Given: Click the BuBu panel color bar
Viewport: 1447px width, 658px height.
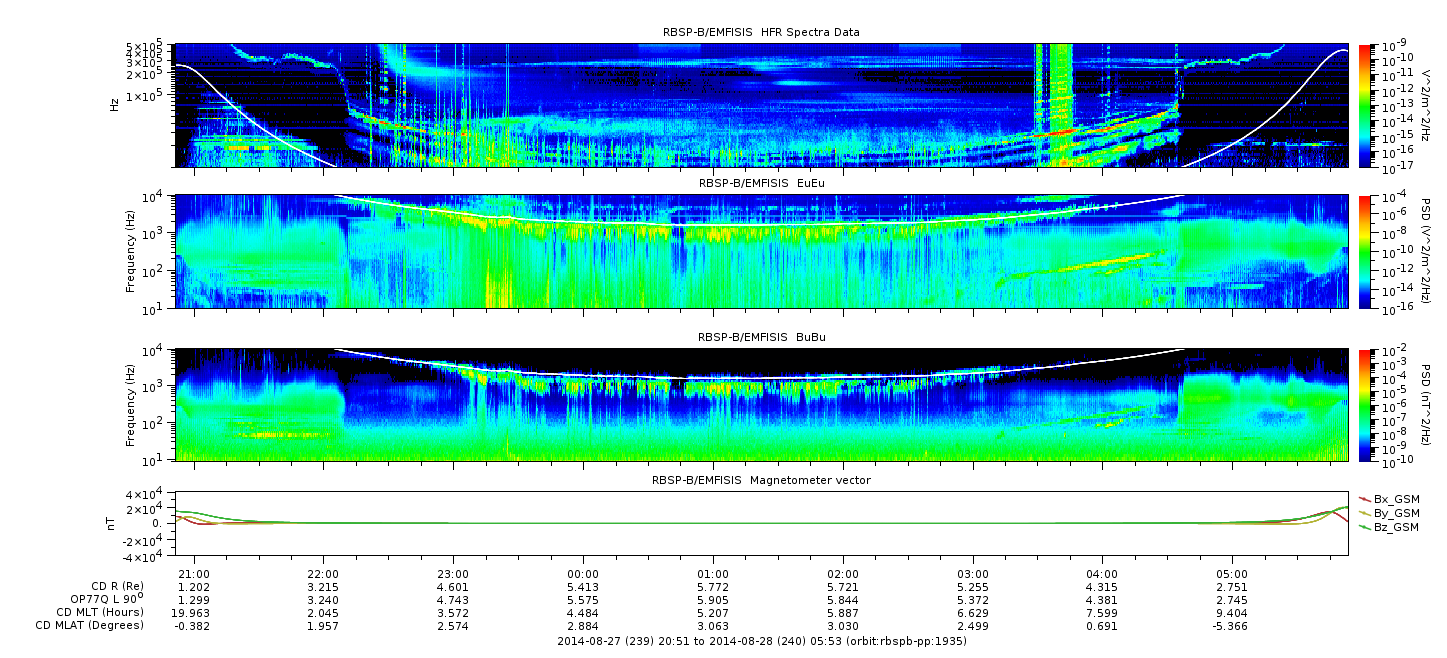Looking at the screenshot, I should click(x=1365, y=405).
